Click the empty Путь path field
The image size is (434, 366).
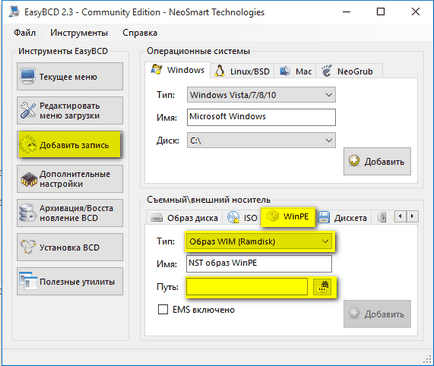pyautogui.click(x=247, y=287)
